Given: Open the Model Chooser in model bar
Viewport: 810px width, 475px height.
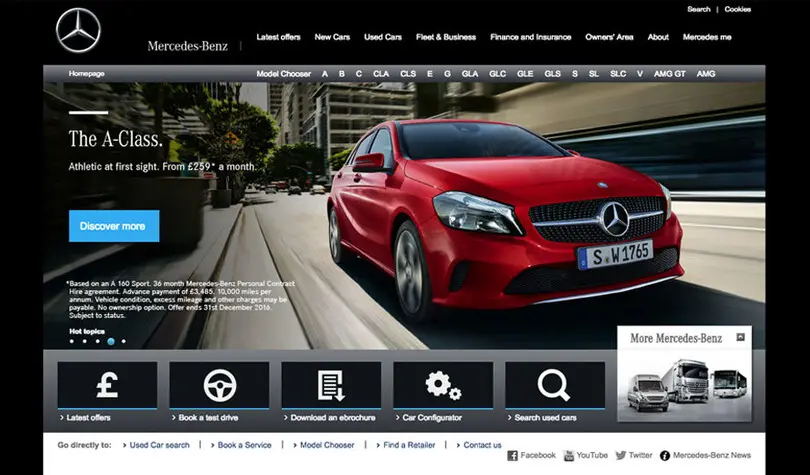Looking at the screenshot, I should click(x=284, y=74).
